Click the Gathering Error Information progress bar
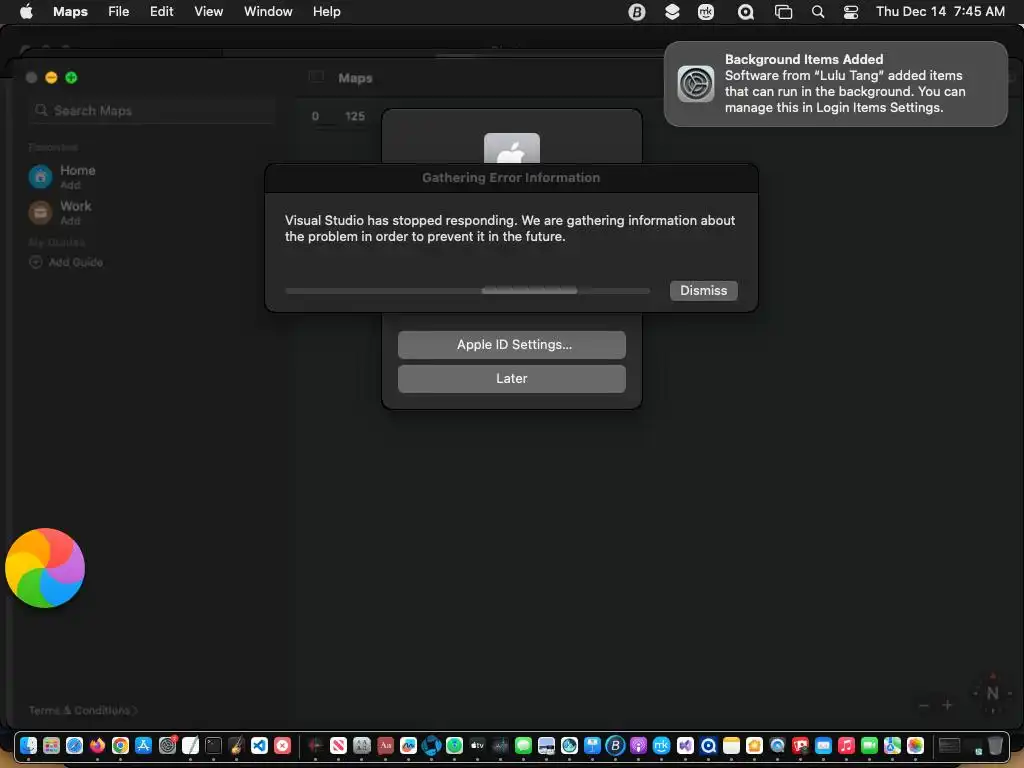Screen dimensions: 1024x768 (x=468, y=291)
